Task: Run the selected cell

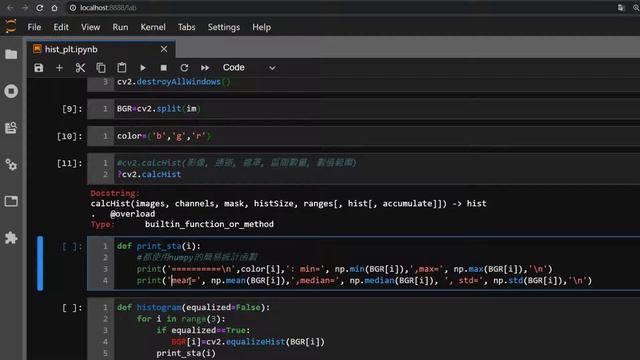Action: (x=142, y=68)
